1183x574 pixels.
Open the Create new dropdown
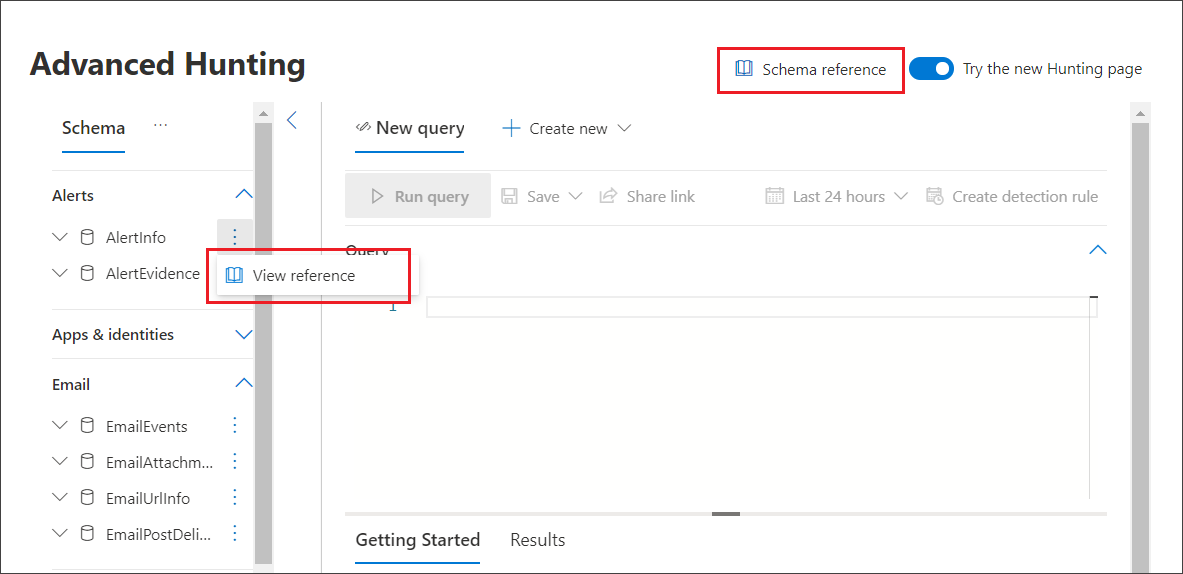coord(567,128)
